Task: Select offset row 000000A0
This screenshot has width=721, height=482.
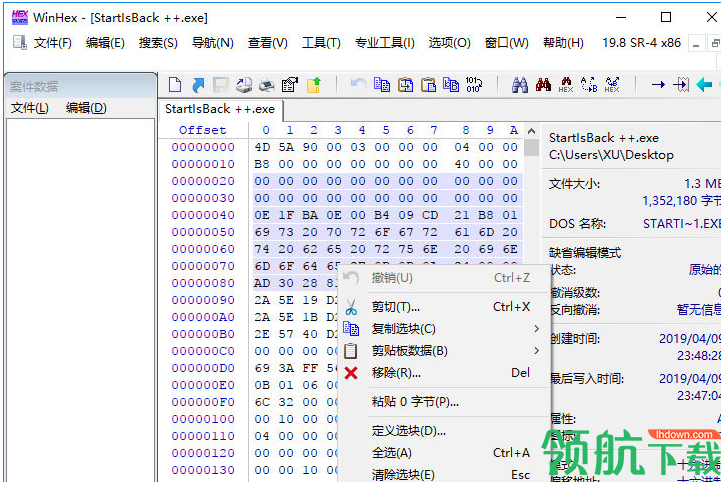Action: click(x=203, y=317)
